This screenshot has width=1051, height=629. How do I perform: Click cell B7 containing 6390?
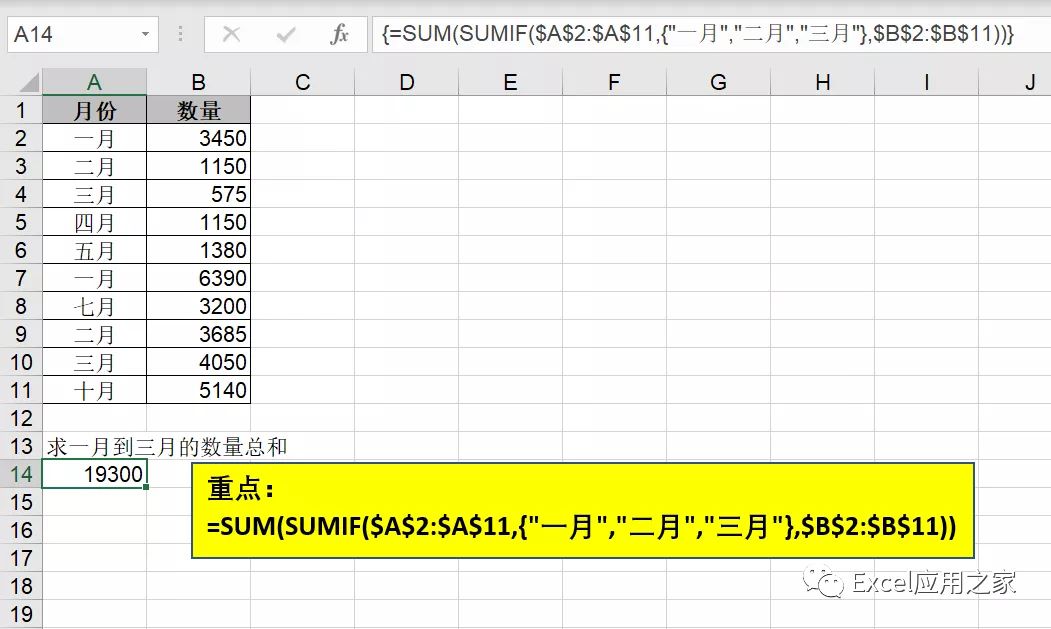[198, 278]
